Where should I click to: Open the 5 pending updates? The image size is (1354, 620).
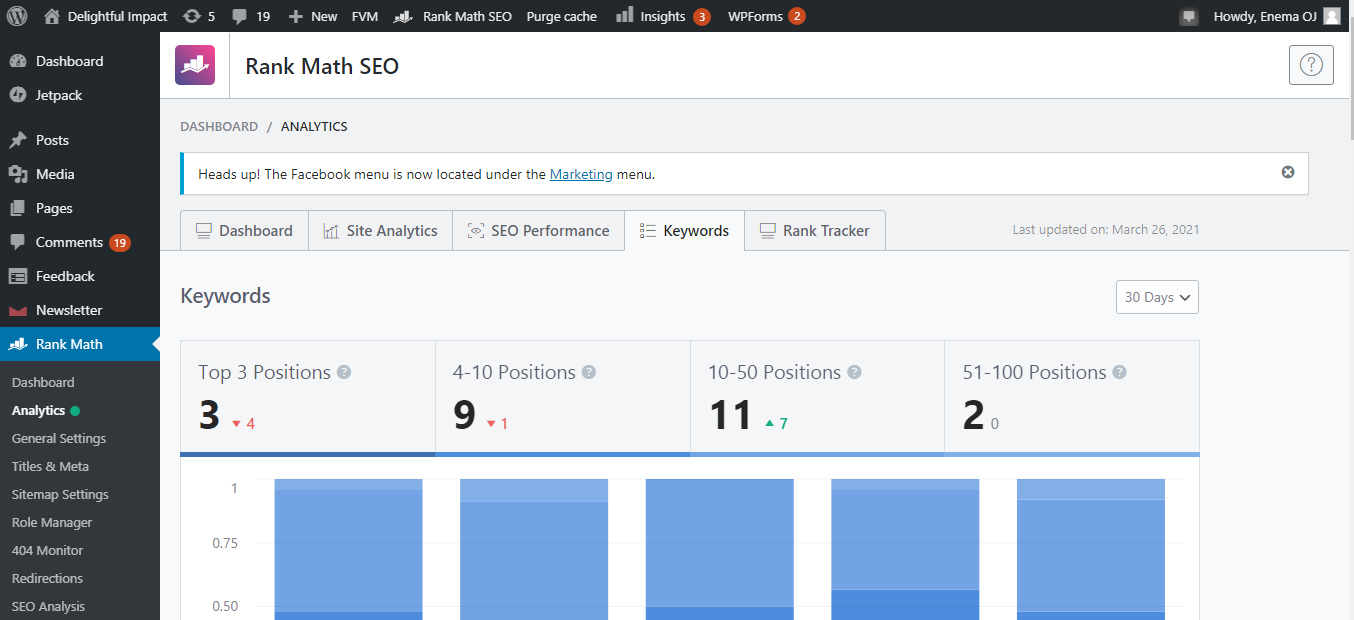199,16
